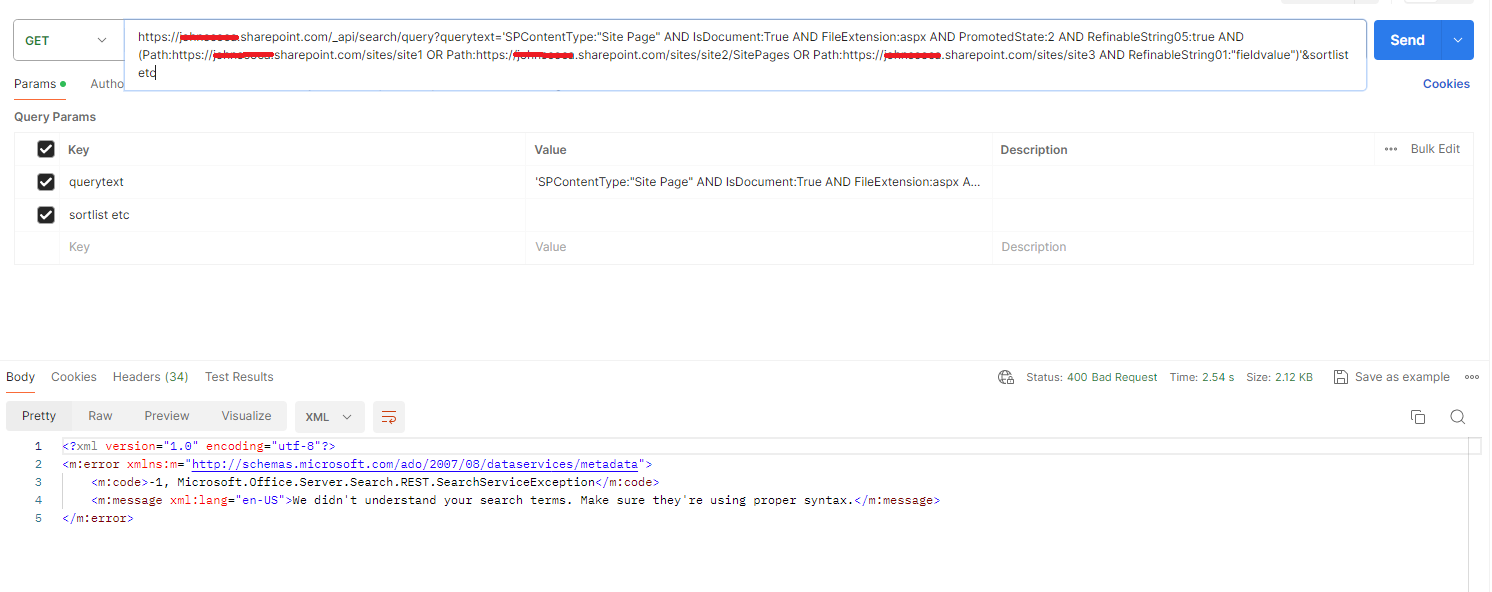Search within the response body
The image size is (1492, 592).
coord(1457,416)
